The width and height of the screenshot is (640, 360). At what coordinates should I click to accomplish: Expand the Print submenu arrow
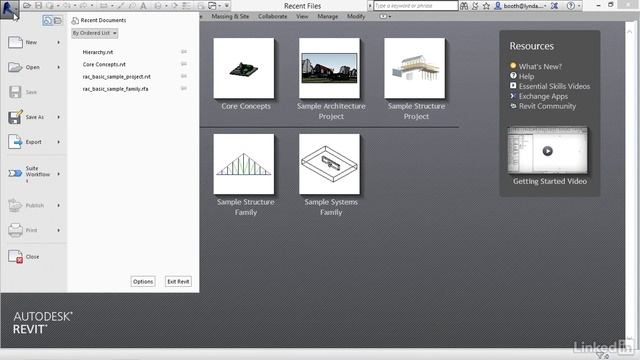59,230
